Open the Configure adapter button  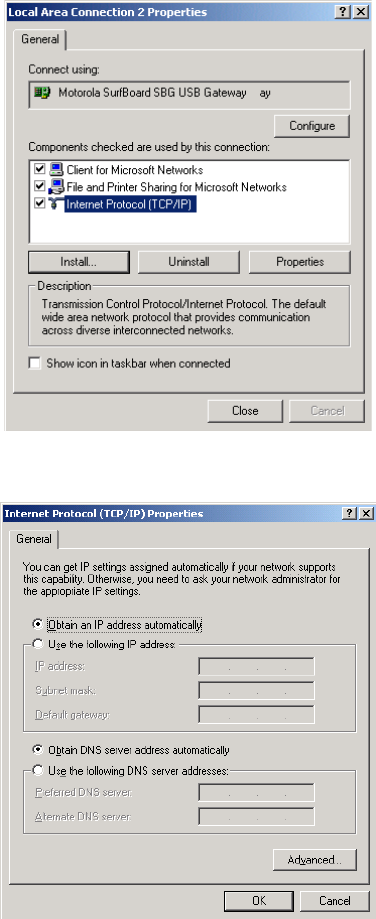312,126
